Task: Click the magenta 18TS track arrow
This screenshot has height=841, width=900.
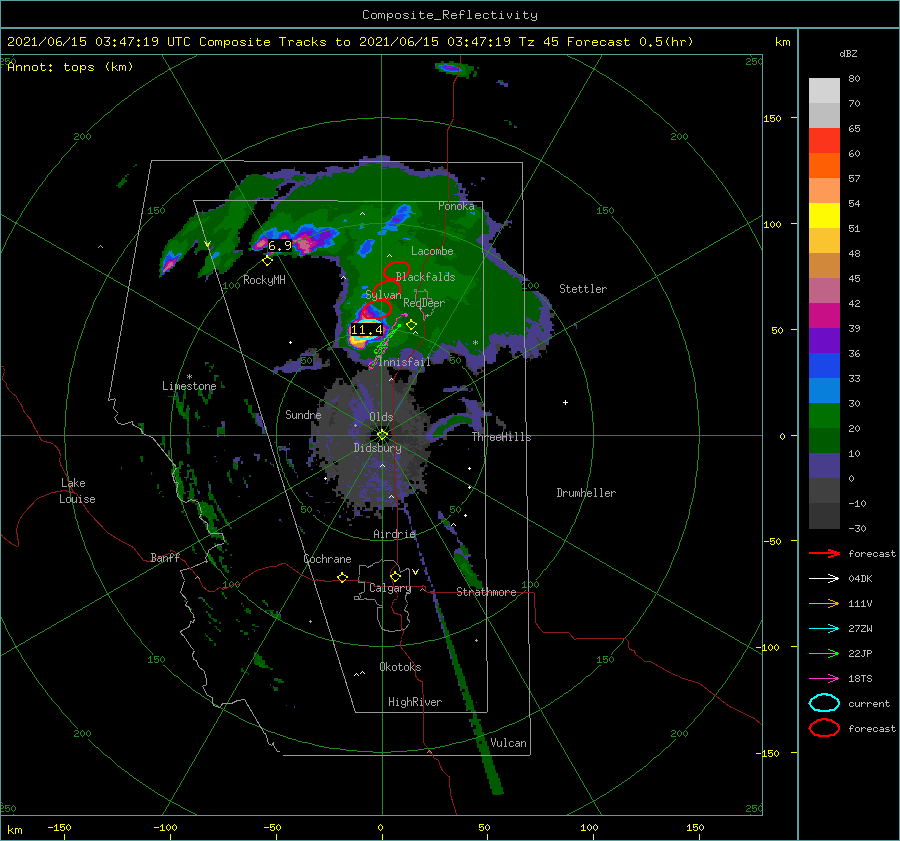Action: point(824,679)
